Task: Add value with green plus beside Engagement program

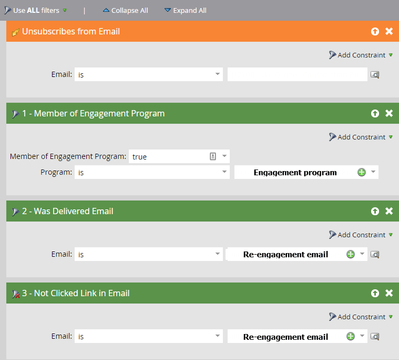Action: pyautogui.click(x=362, y=172)
